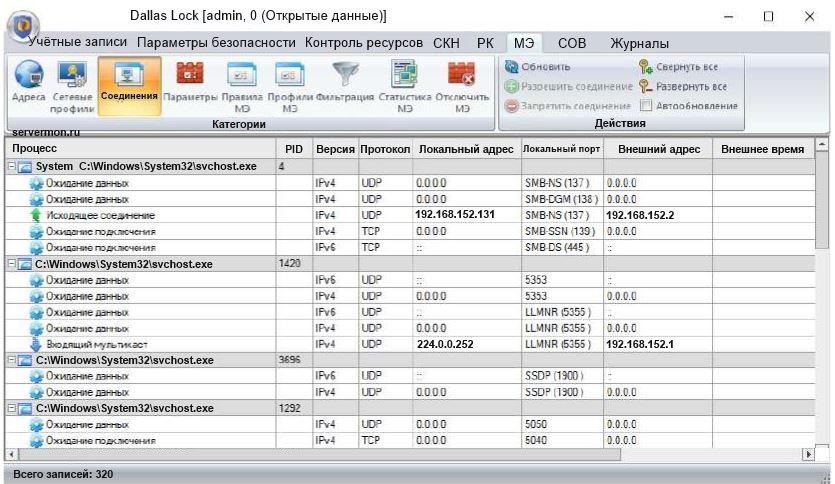Click Развернуть все action
The image size is (835, 484).
tap(683, 86)
